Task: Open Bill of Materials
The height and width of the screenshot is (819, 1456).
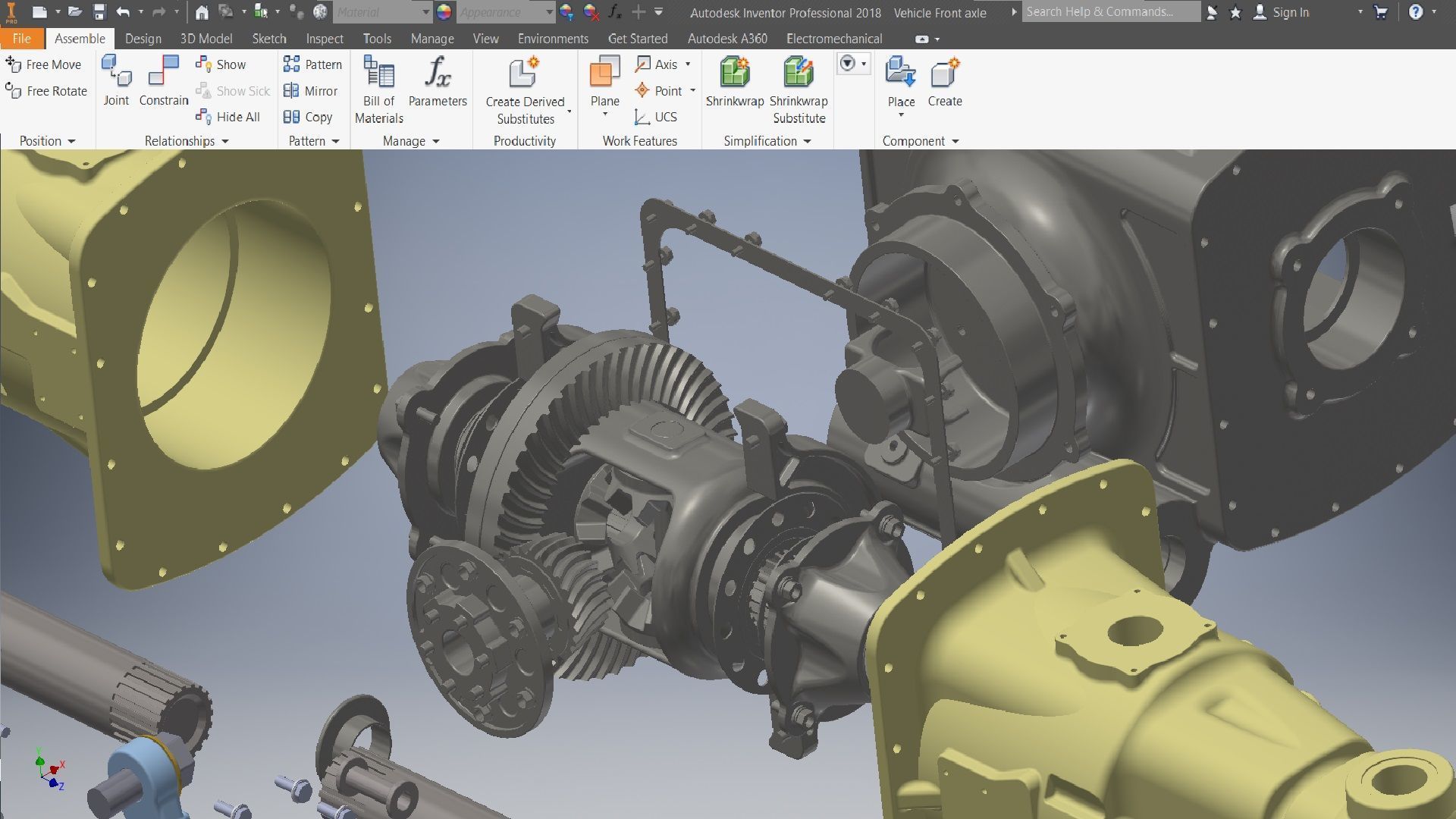Action: coord(378,72)
